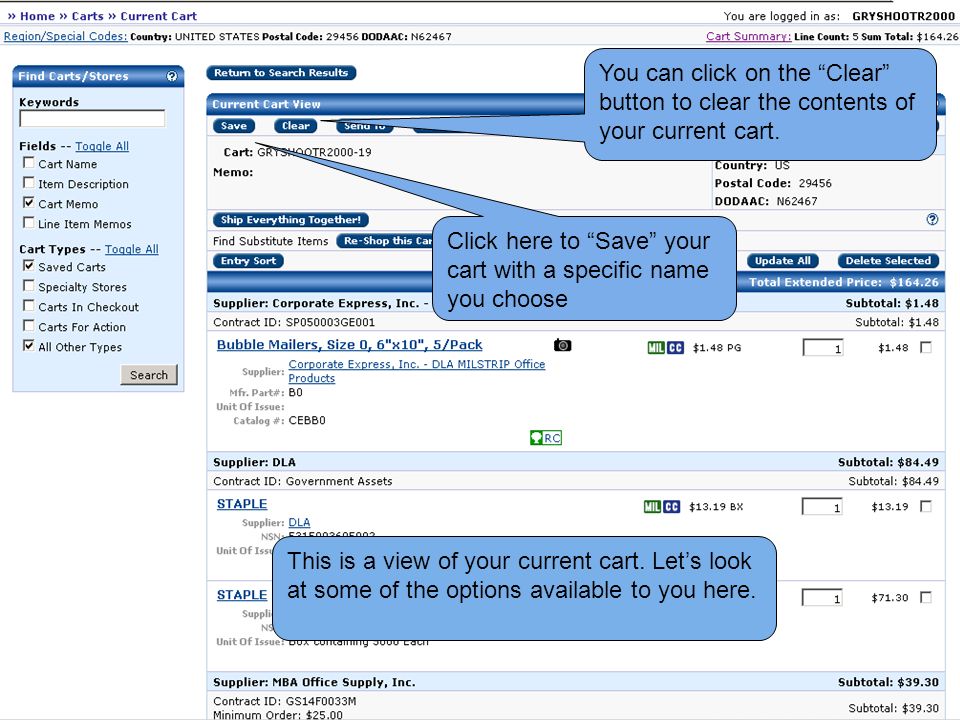This screenshot has width=960, height=720.
Task: Select checkbox for $71.30 STAPLE item
Action: click(926, 597)
